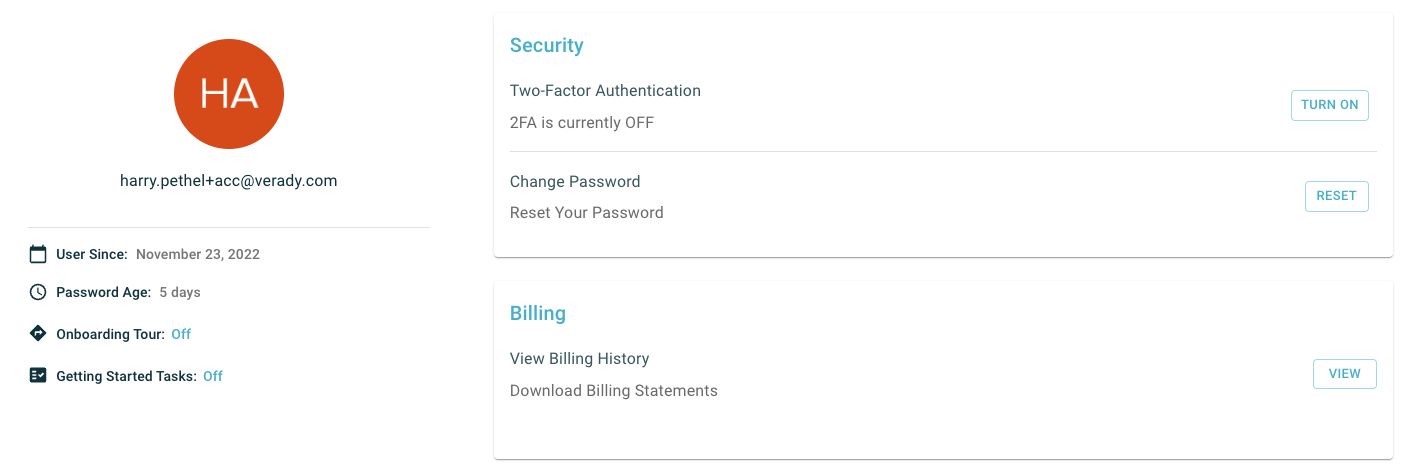The image size is (1406, 473).
Task: Click the Change Password label
Action: click(x=575, y=181)
